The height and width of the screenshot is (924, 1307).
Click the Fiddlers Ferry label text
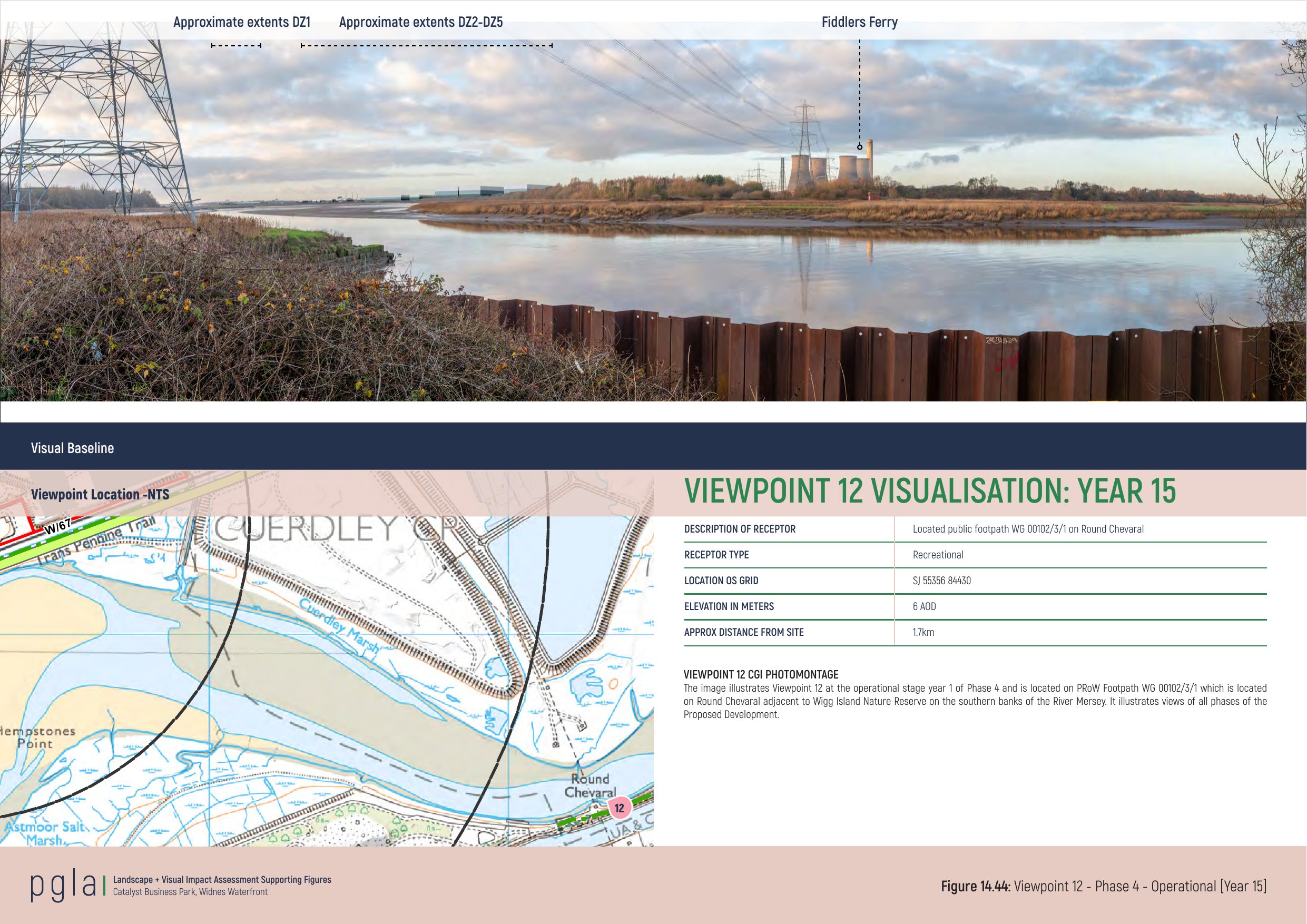coord(859,22)
